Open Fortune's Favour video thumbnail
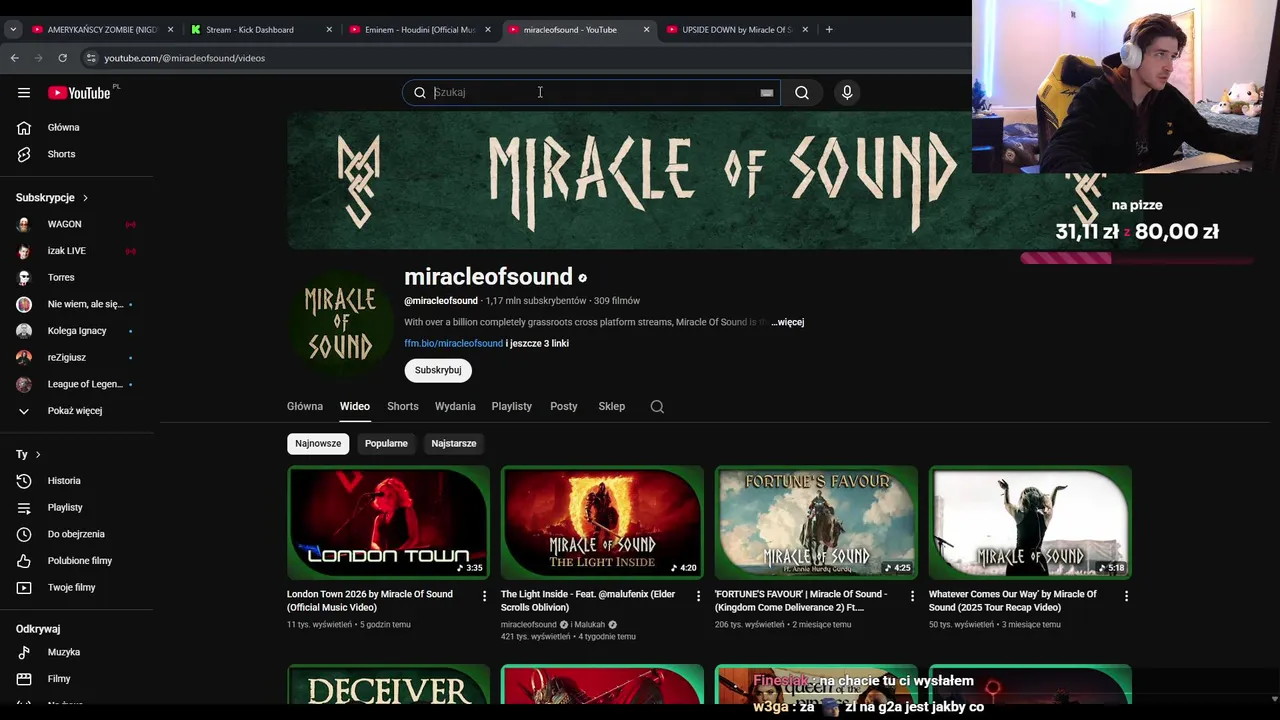The height and width of the screenshot is (720, 1280). point(816,522)
